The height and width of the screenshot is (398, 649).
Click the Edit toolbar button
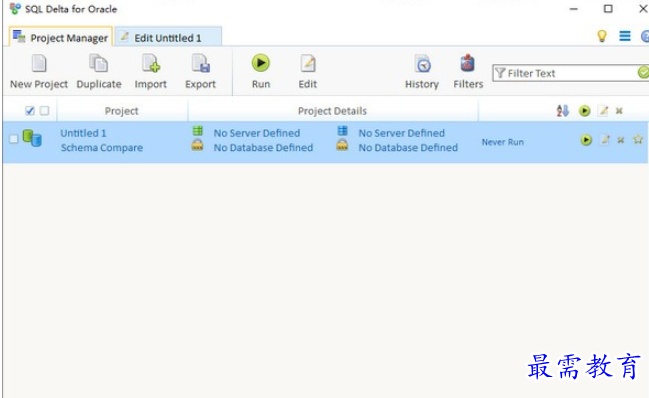click(x=308, y=72)
